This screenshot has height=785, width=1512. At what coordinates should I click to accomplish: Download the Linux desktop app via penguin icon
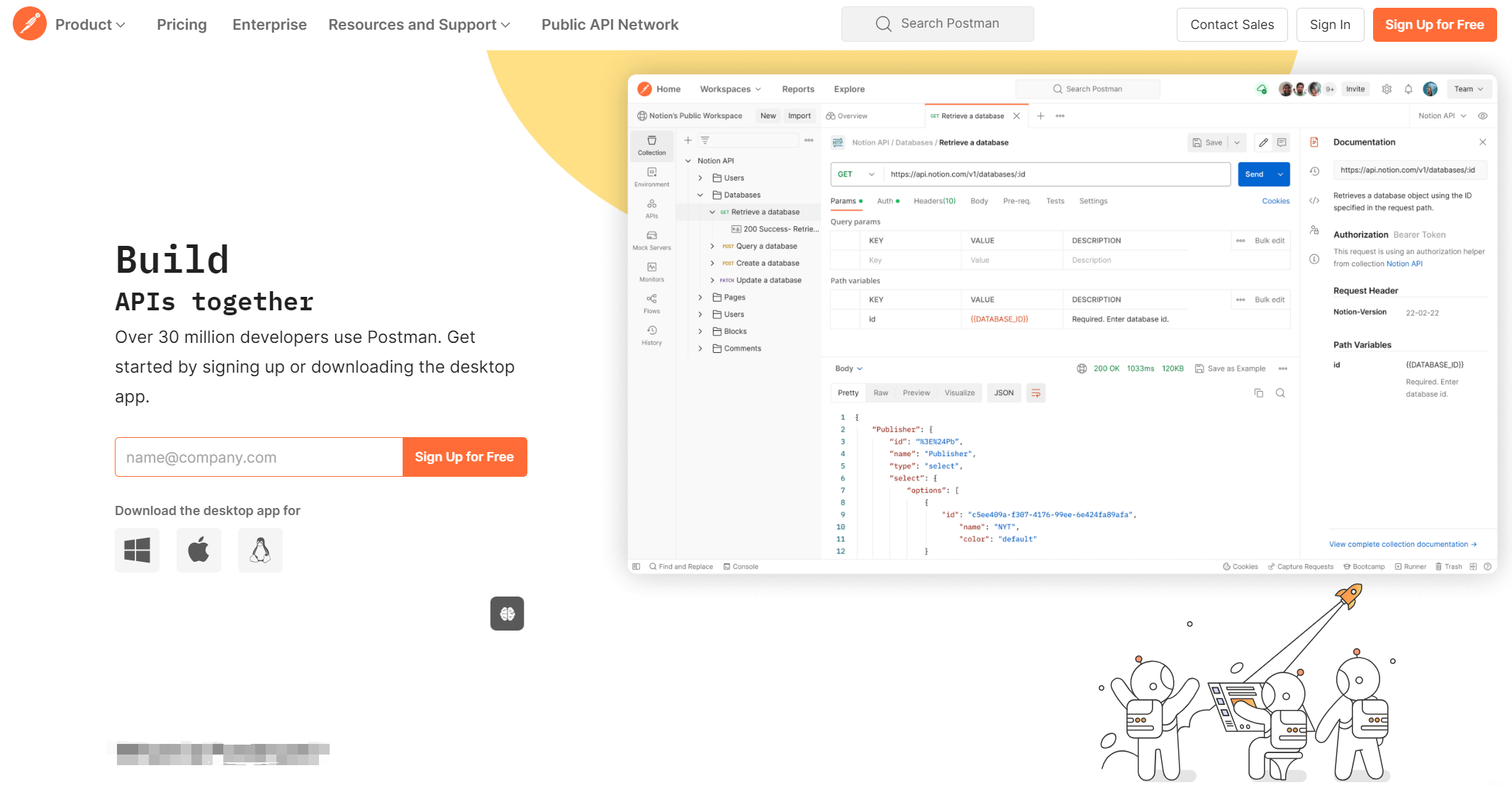pyautogui.click(x=260, y=550)
